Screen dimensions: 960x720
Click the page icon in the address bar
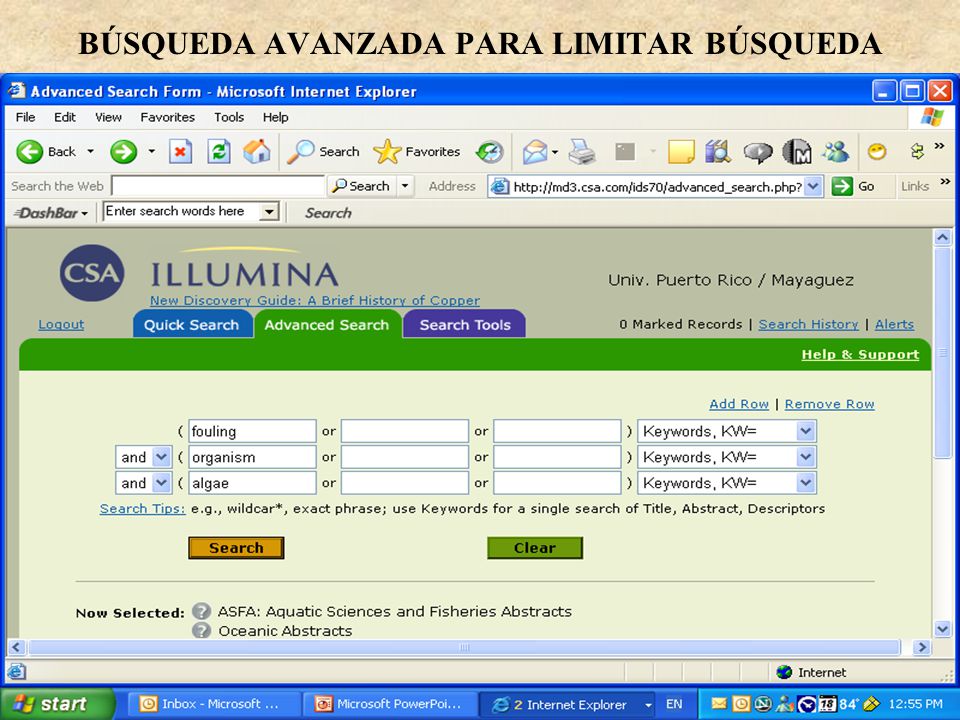pyautogui.click(x=500, y=186)
